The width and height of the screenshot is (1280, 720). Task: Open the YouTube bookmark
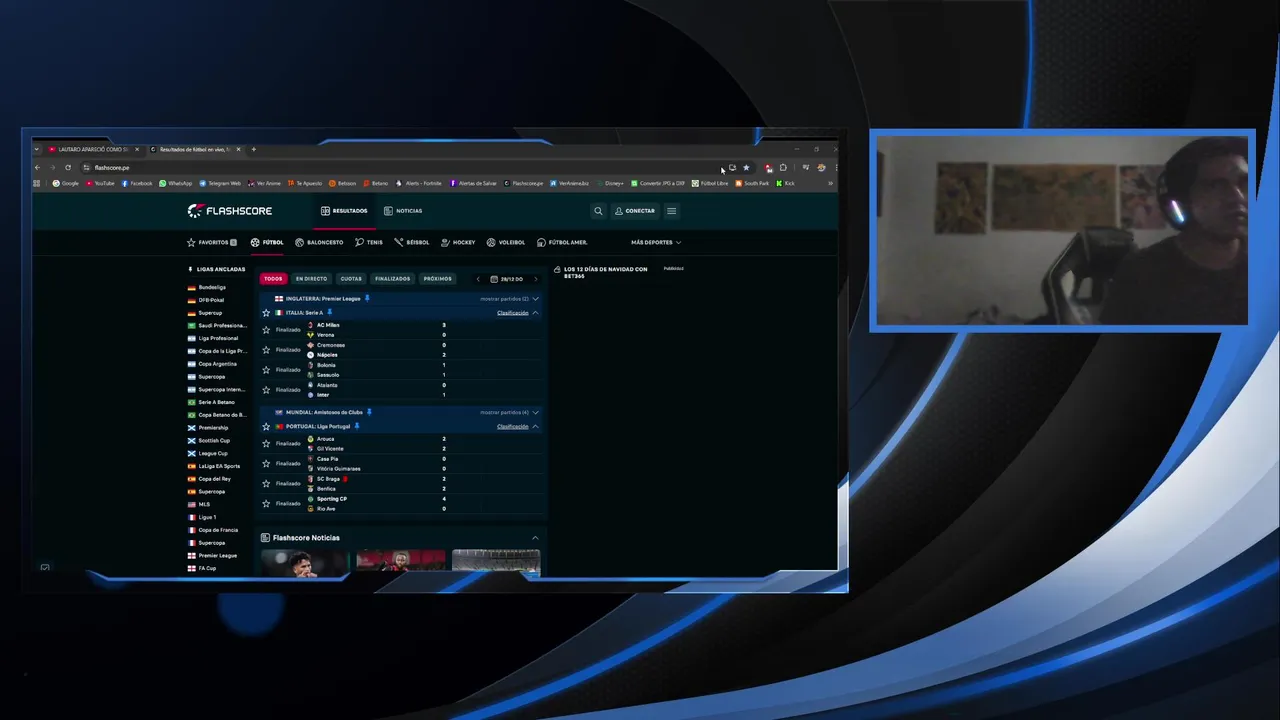coord(100,183)
